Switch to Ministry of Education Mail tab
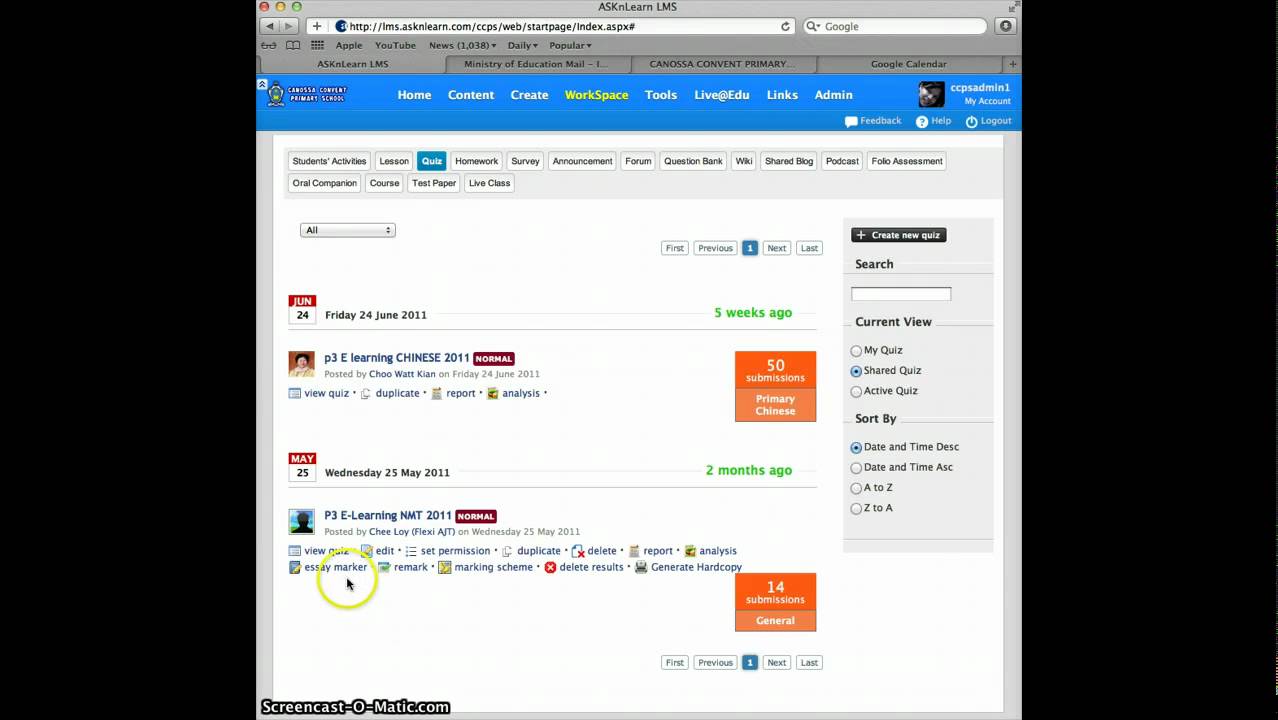This screenshot has height=720, width=1278. (x=536, y=64)
